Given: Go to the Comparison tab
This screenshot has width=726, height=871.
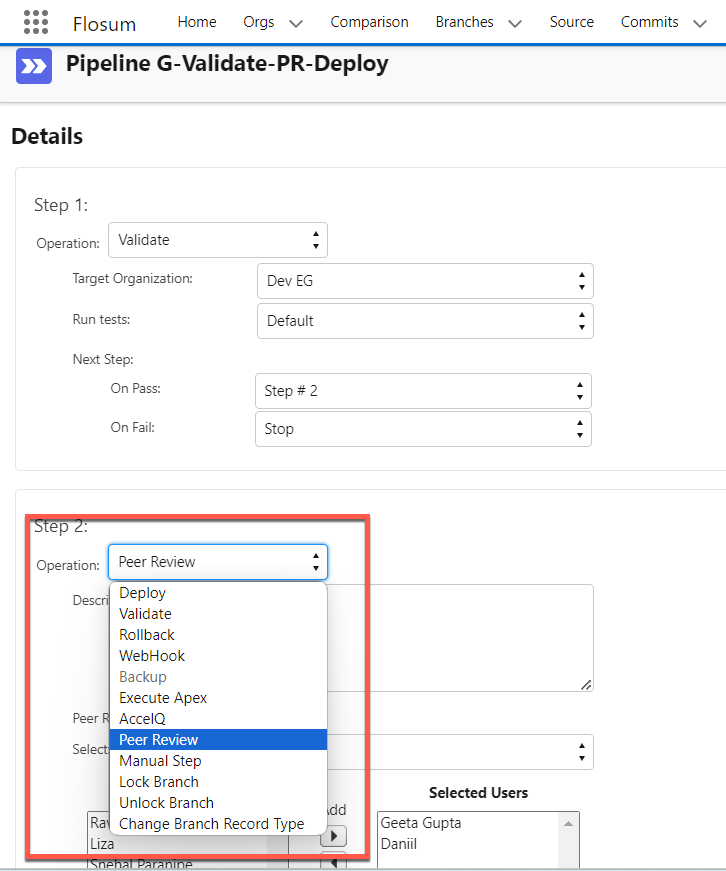Looking at the screenshot, I should click(369, 22).
